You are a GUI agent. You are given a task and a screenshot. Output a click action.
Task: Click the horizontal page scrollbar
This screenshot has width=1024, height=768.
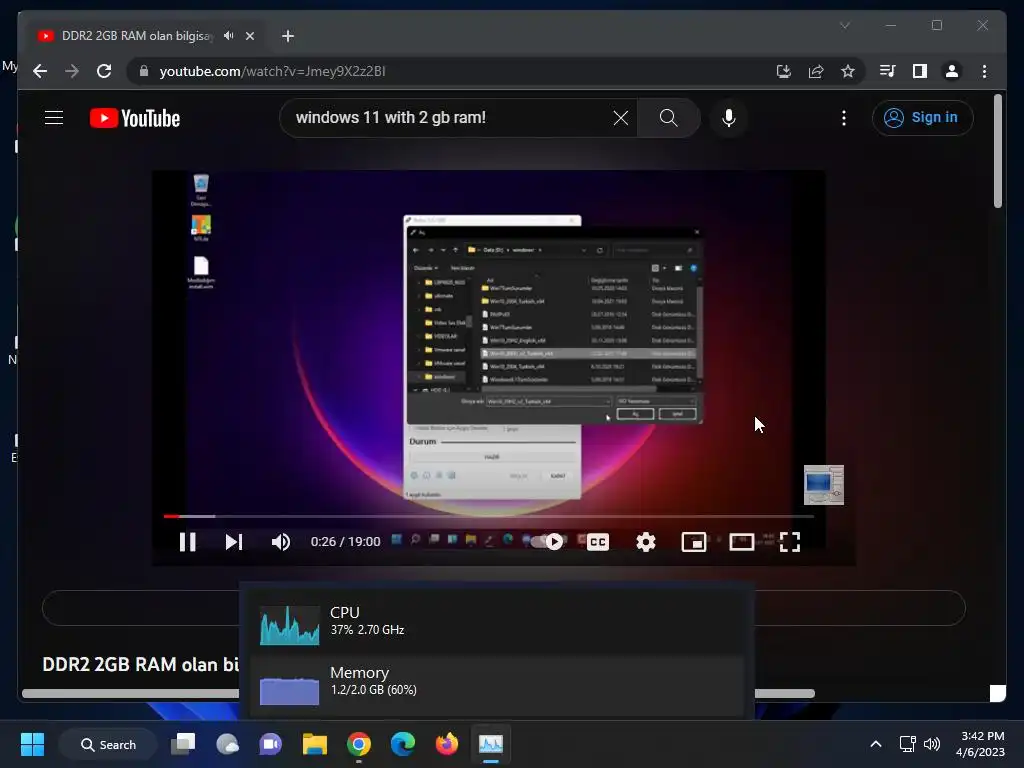pos(418,694)
